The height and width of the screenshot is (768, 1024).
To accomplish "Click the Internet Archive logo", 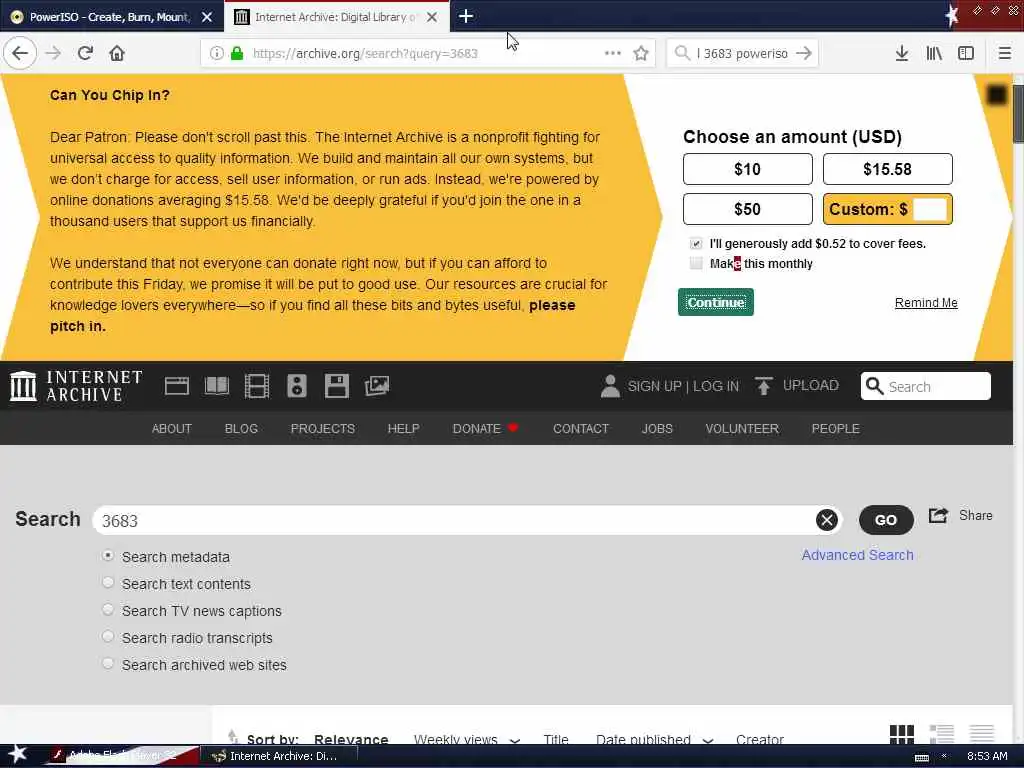I will [x=76, y=386].
